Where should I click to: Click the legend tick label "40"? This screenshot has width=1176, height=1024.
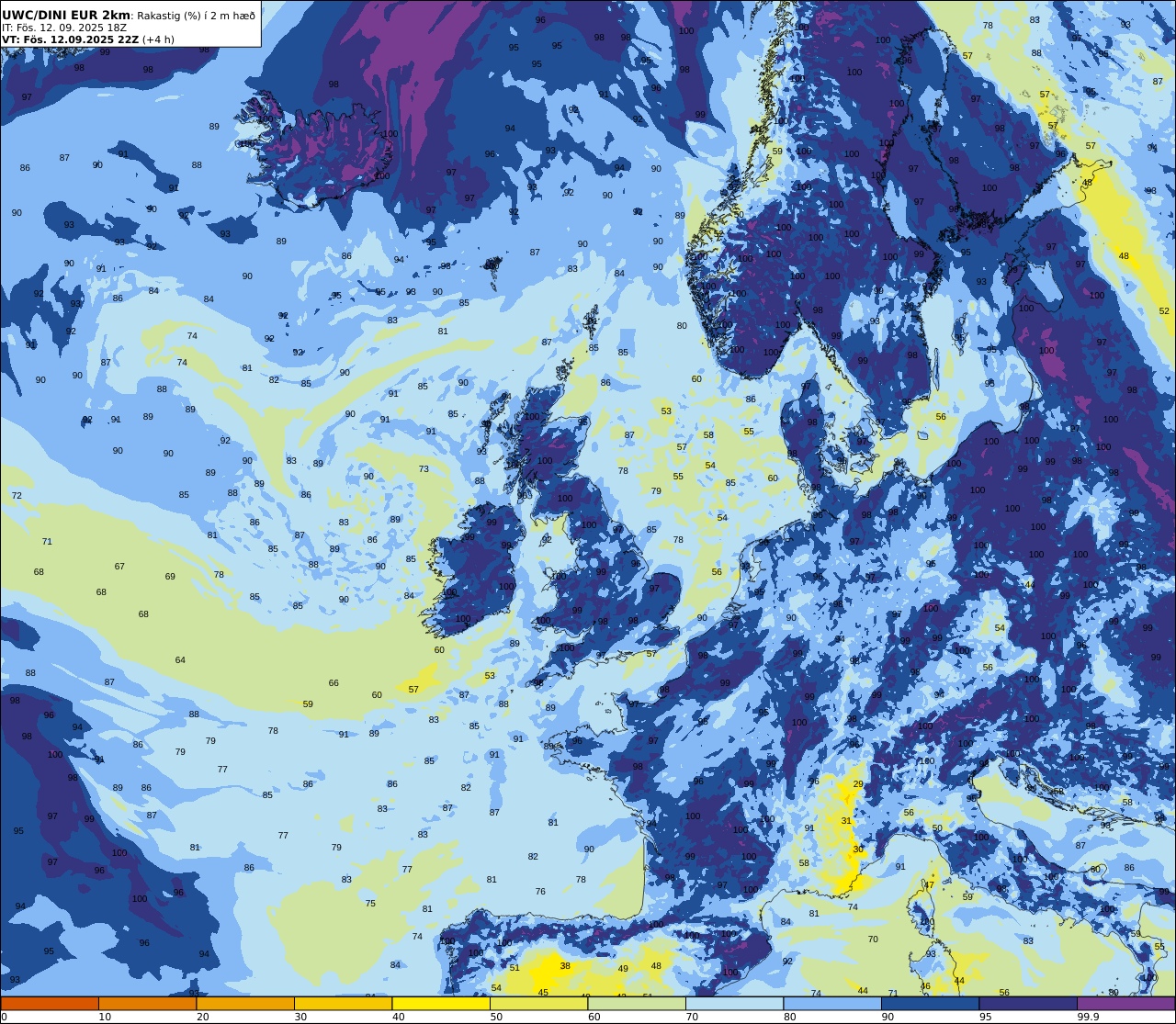tap(399, 1017)
